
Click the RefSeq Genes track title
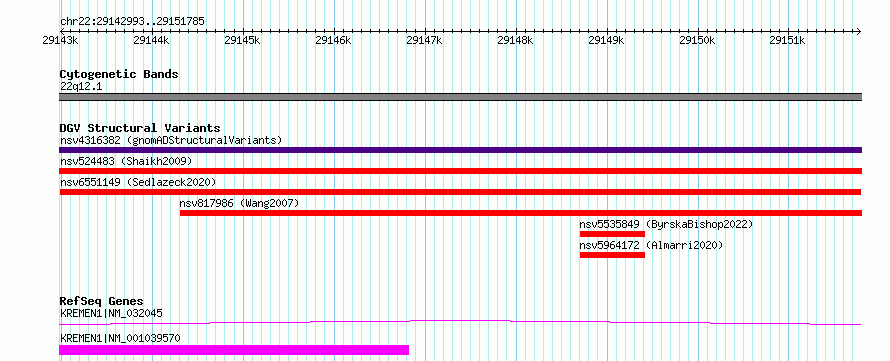[102, 301]
